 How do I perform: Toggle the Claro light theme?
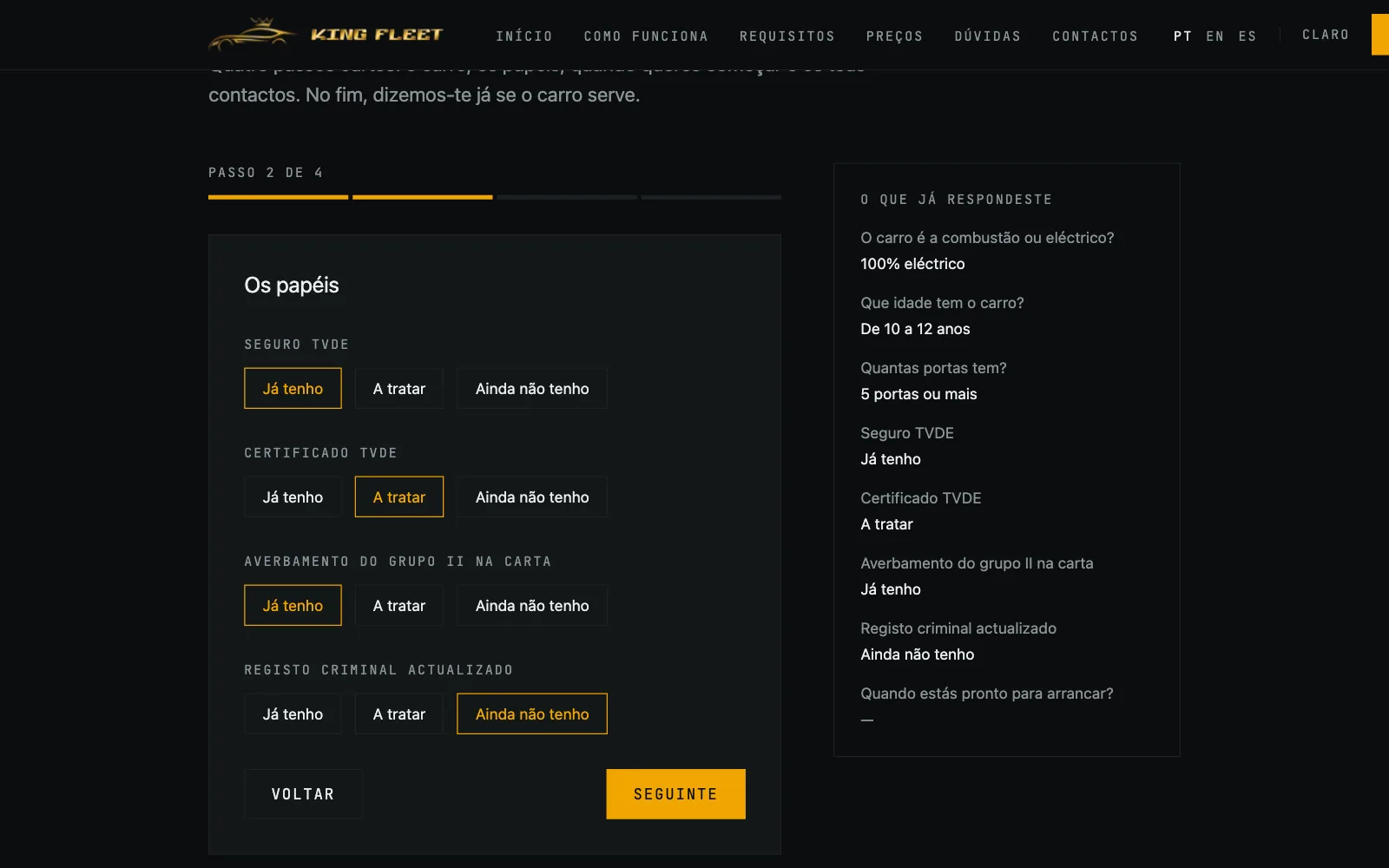1326,35
